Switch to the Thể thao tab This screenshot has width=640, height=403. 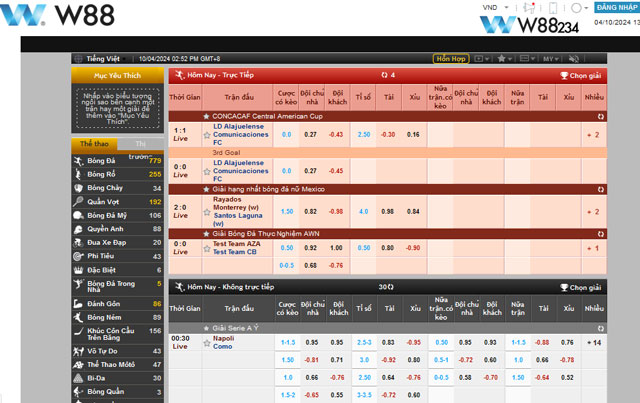point(94,144)
